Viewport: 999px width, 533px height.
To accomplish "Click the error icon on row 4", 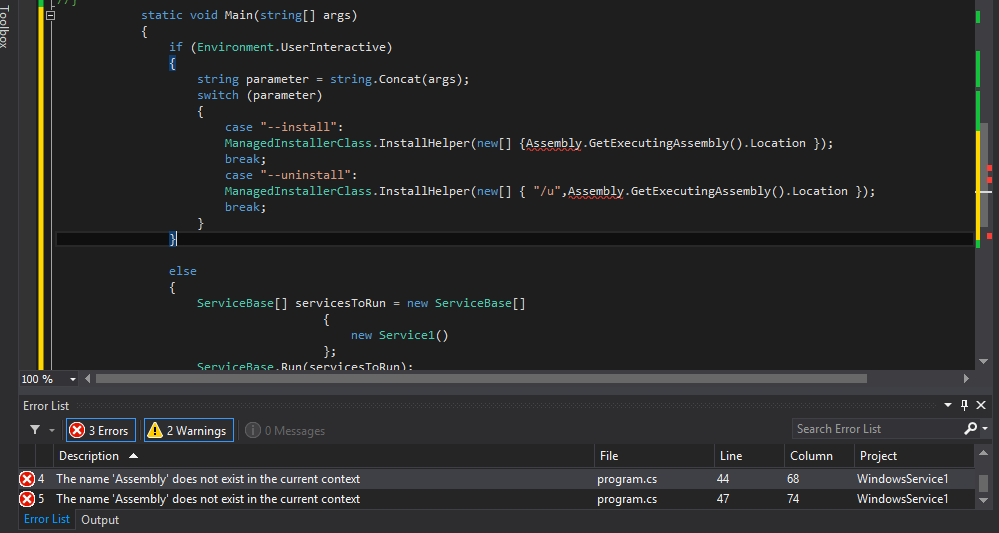I will pyautogui.click(x=27, y=479).
